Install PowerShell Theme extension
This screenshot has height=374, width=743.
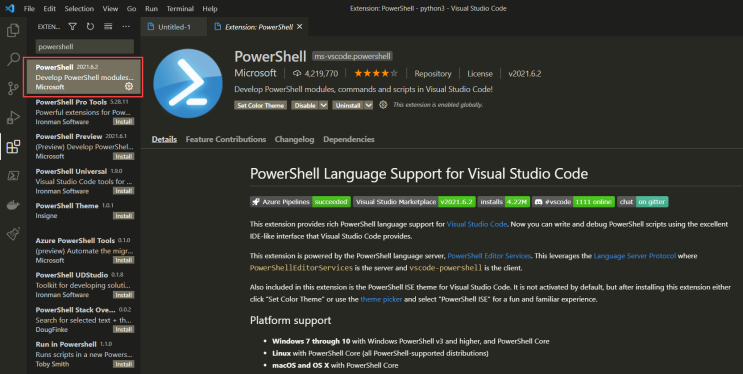pyautogui.click(x=123, y=216)
